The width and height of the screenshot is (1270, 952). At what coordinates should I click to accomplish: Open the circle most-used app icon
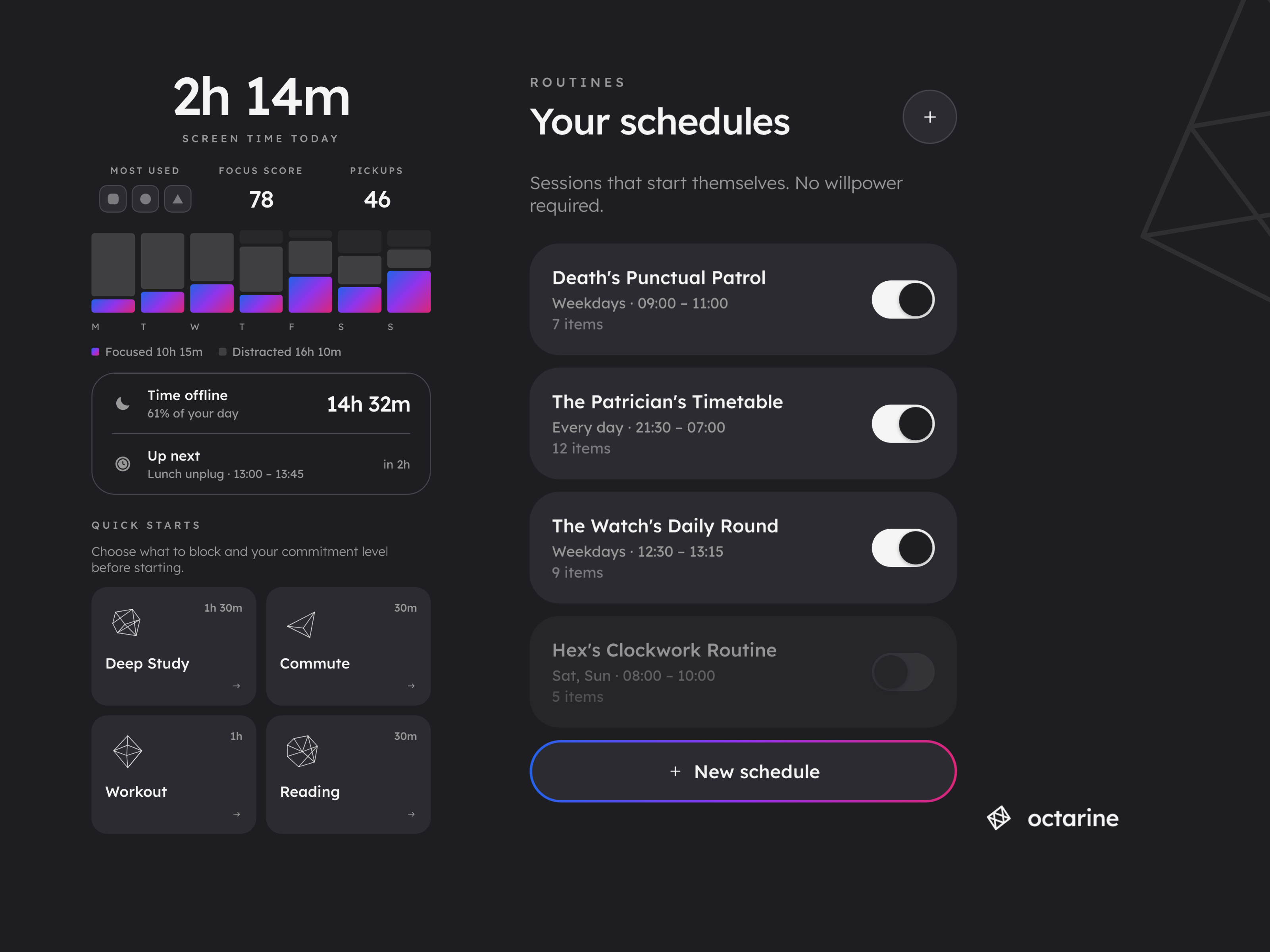(x=145, y=199)
